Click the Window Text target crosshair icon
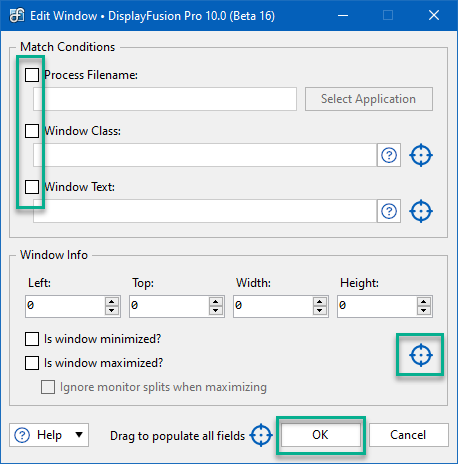 point(421,211)
